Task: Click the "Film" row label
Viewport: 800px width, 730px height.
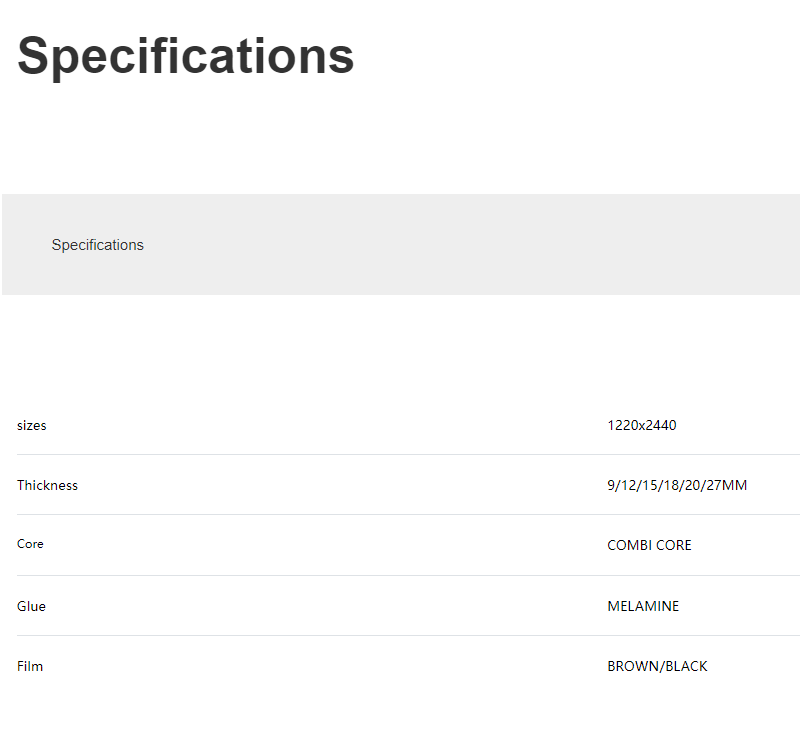Action: (30, 666)
